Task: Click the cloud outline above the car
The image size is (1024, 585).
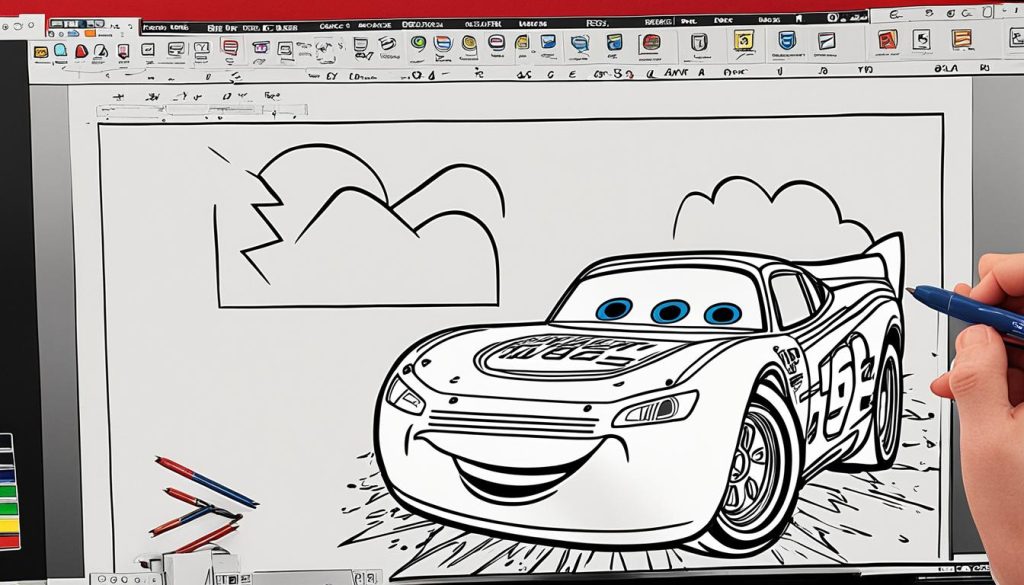Action: pos(773,209)
